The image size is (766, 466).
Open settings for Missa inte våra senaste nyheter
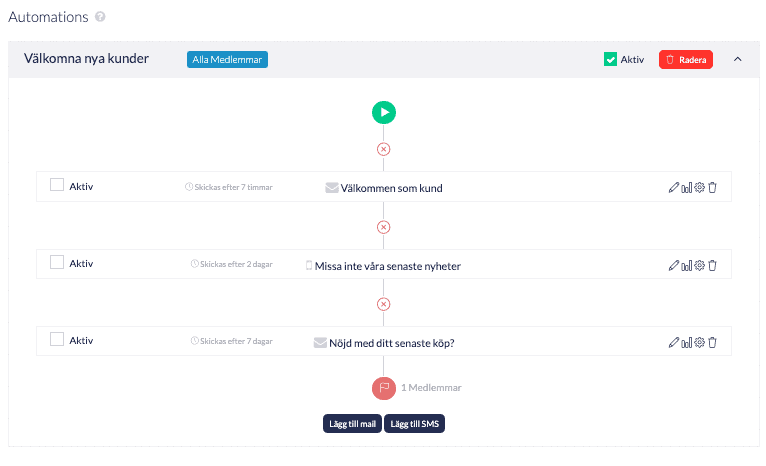(700, 265)
